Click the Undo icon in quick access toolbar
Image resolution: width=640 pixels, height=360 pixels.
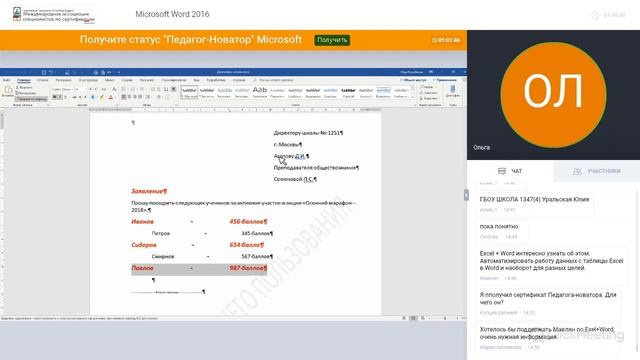pos(51,72)
